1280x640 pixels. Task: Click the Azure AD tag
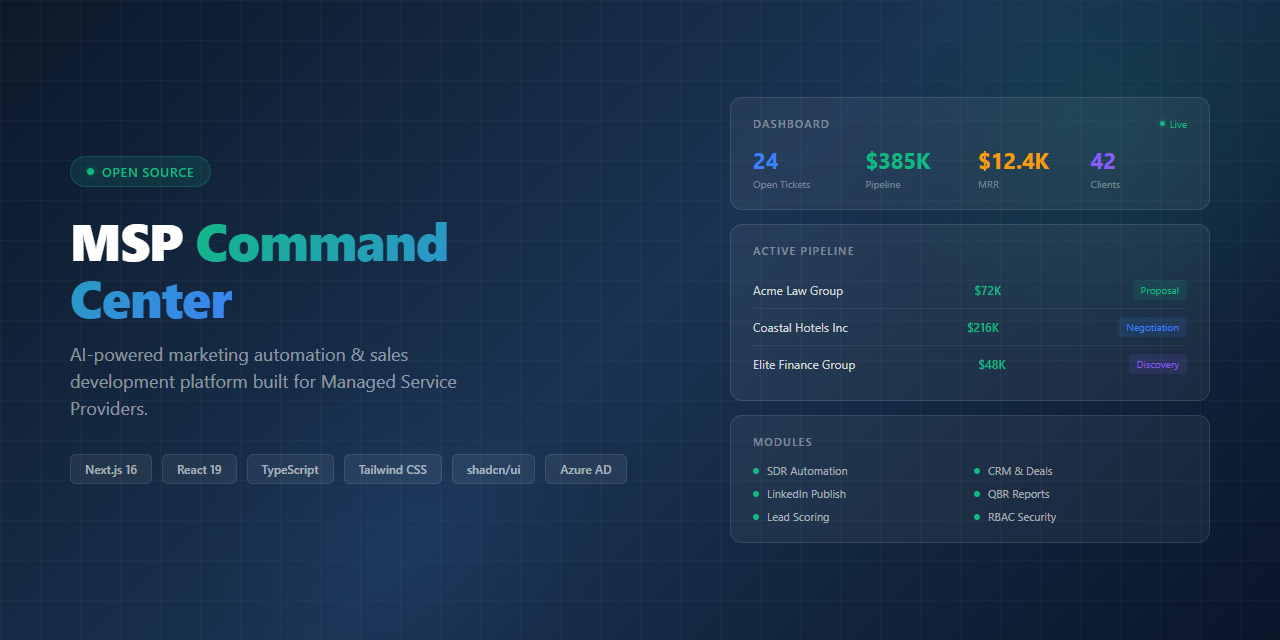[x=586, y=469]
